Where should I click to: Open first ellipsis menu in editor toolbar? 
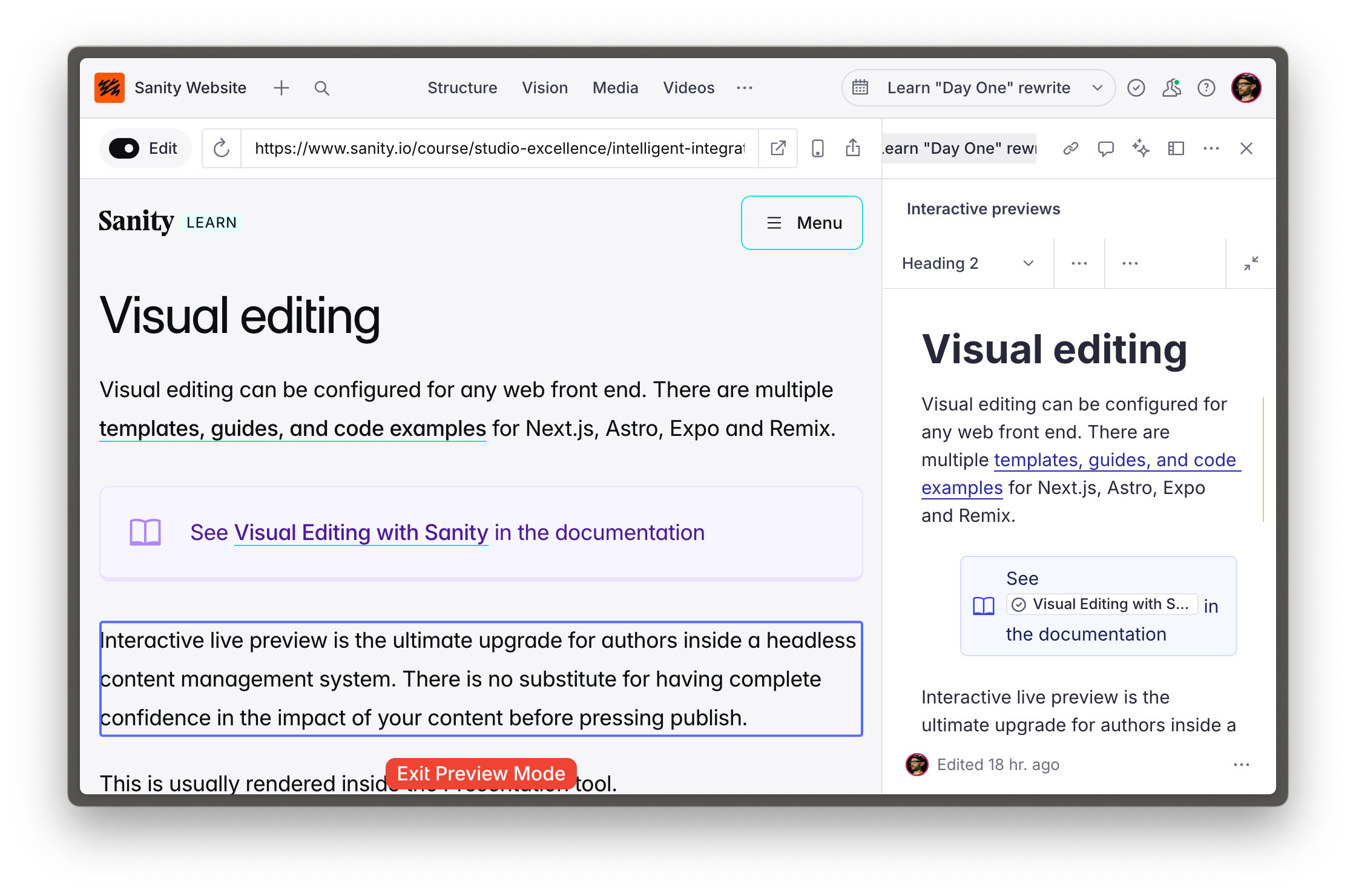[x=1079, y=263]
